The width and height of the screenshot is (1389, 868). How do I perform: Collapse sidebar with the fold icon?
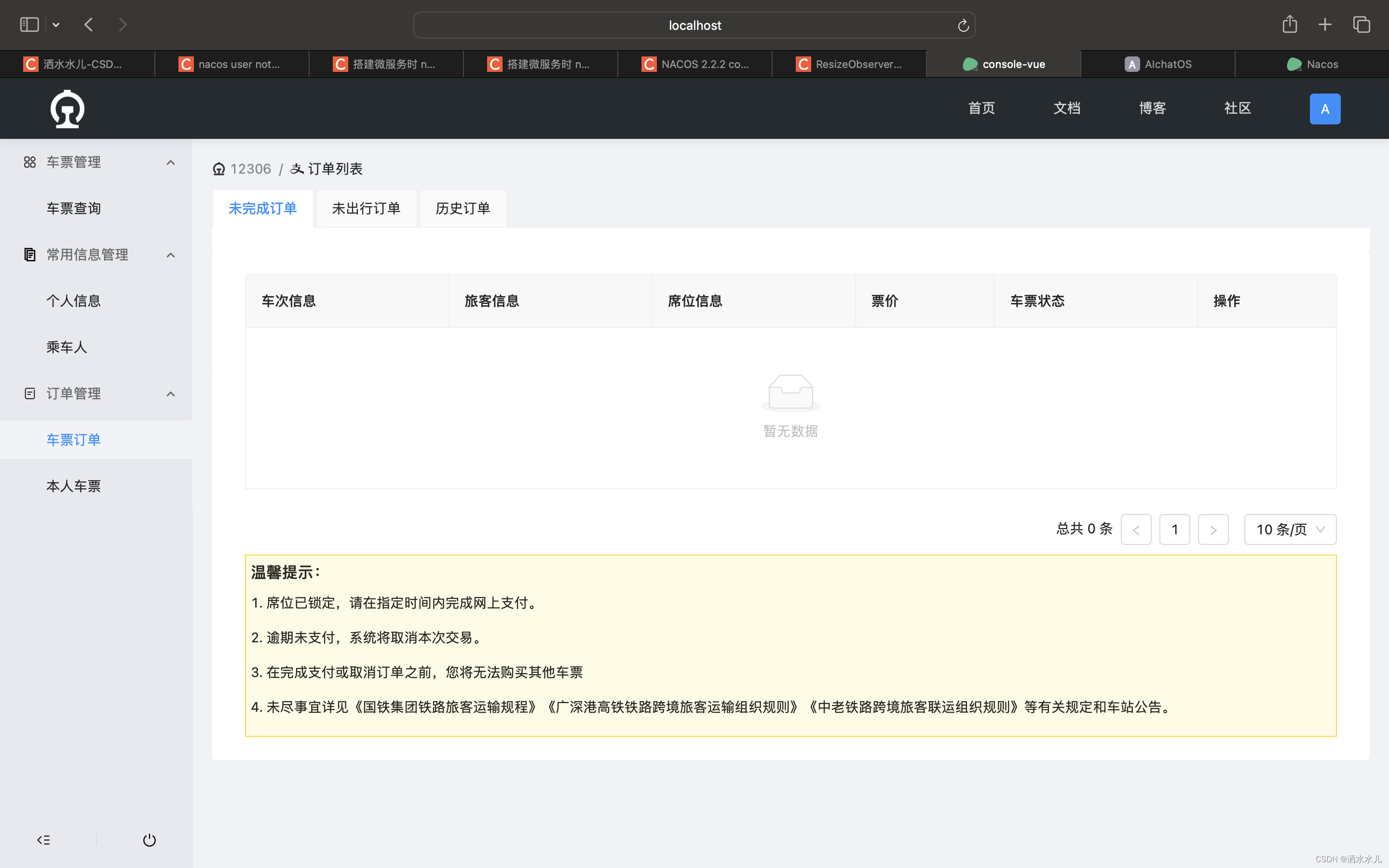[43, 840]
